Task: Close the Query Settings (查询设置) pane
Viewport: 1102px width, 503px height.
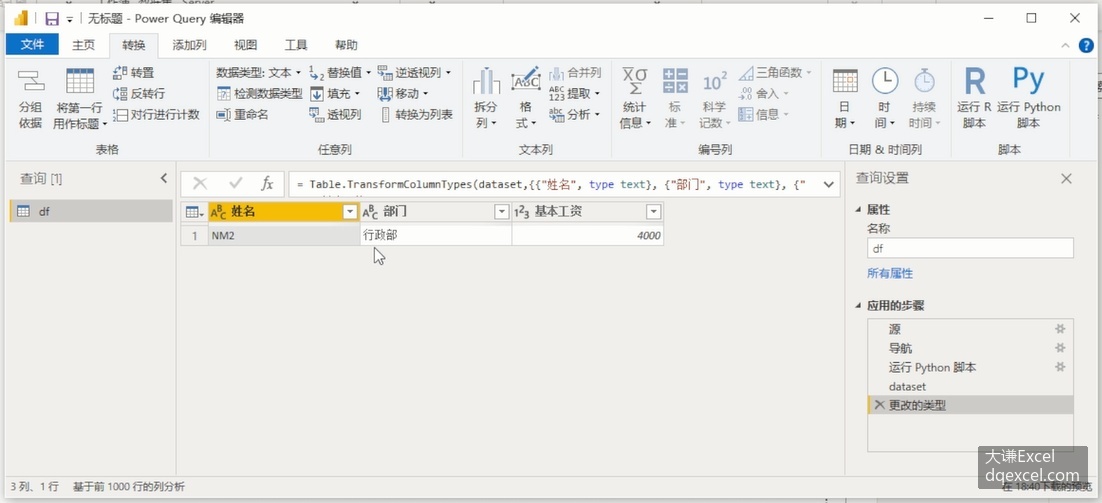Action: [1066, 178]
